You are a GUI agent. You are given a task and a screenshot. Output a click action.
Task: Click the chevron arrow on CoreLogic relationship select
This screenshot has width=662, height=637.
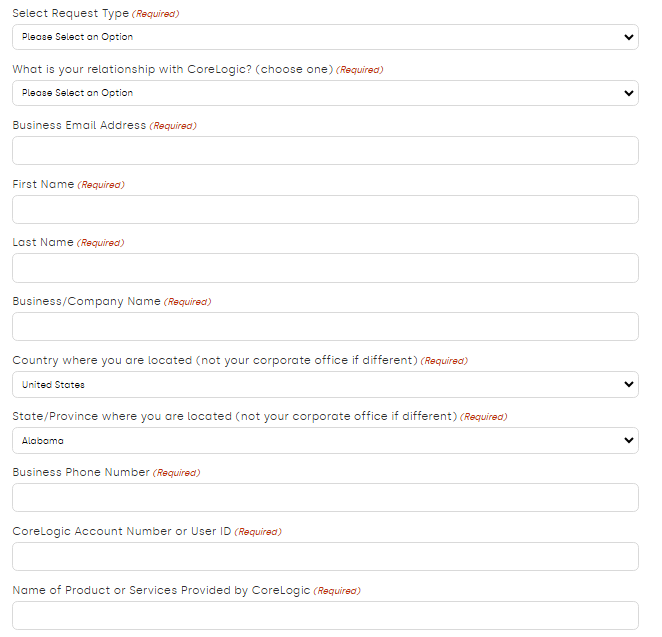[x=629, y=93]
